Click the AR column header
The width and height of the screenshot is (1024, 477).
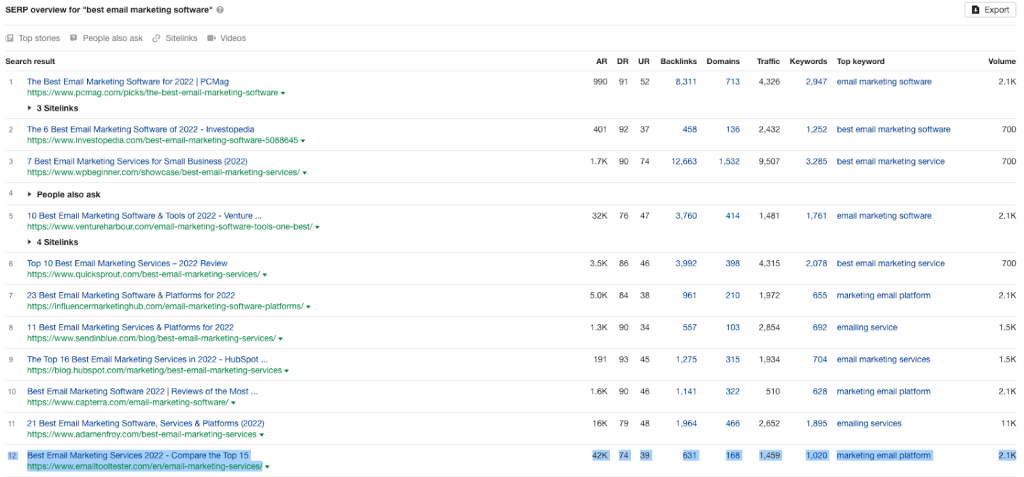(601, 61)
